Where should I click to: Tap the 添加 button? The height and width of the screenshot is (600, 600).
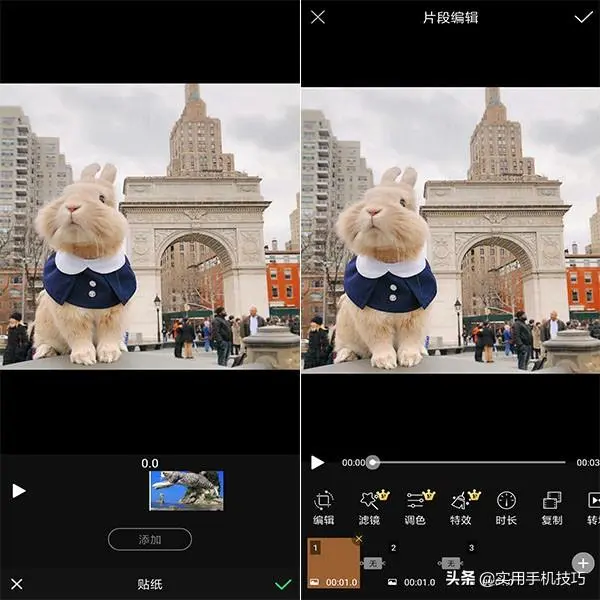coord(150,539)
